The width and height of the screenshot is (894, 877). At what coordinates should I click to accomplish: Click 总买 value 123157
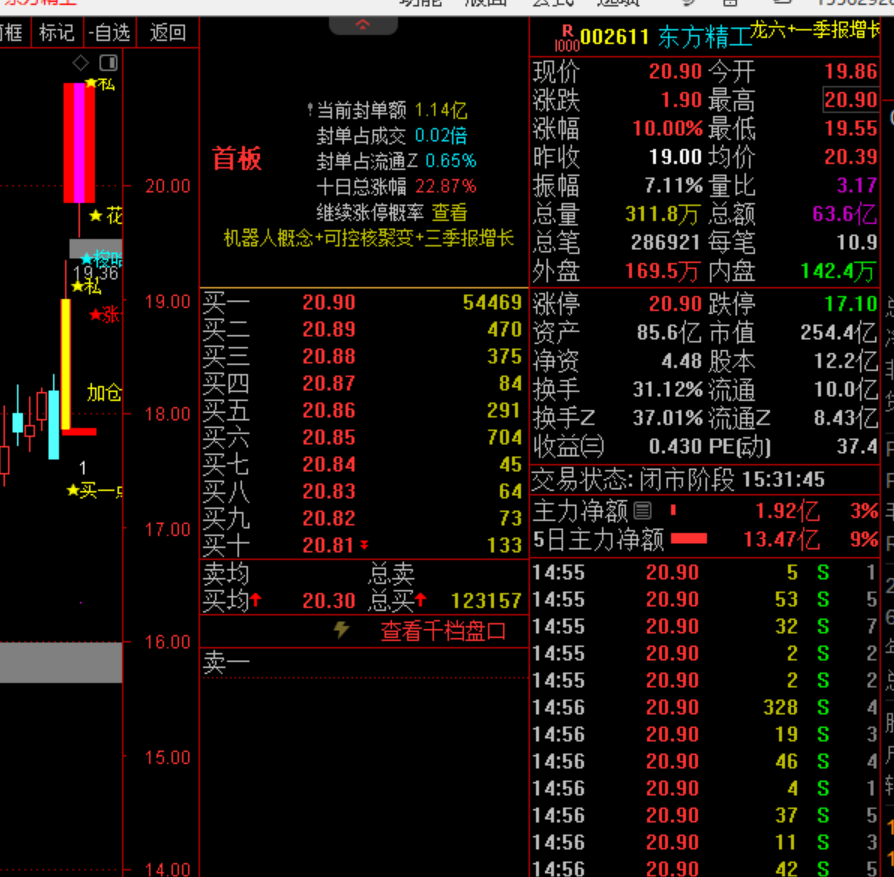click(x=486, y=600)
